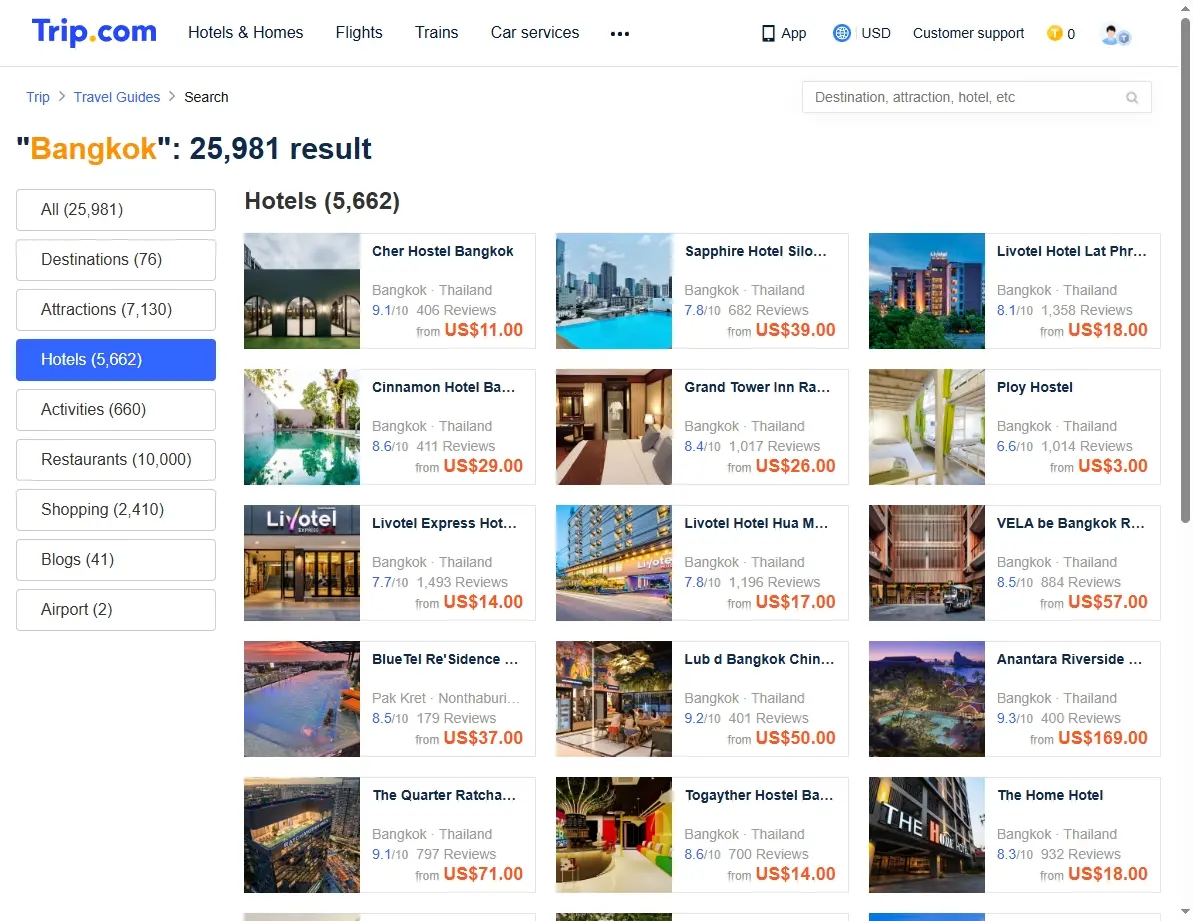Click the page vertical scrollbar
Viewport: 1193px width, 921px height.
(x=1185, y=271)
